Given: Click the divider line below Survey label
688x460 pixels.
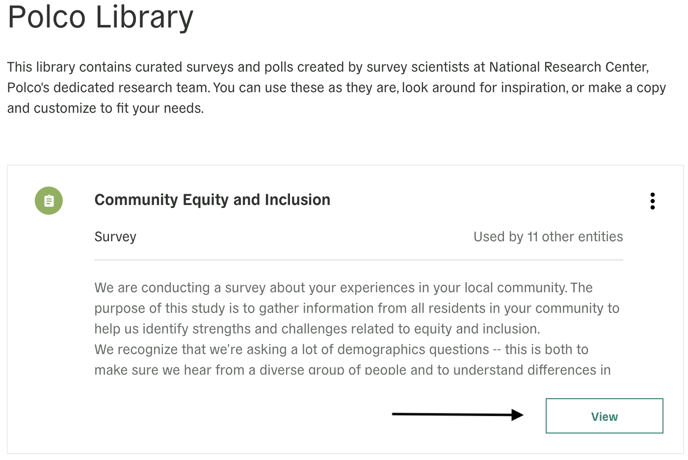Looking at the screenshot, I should pos(358,260).
